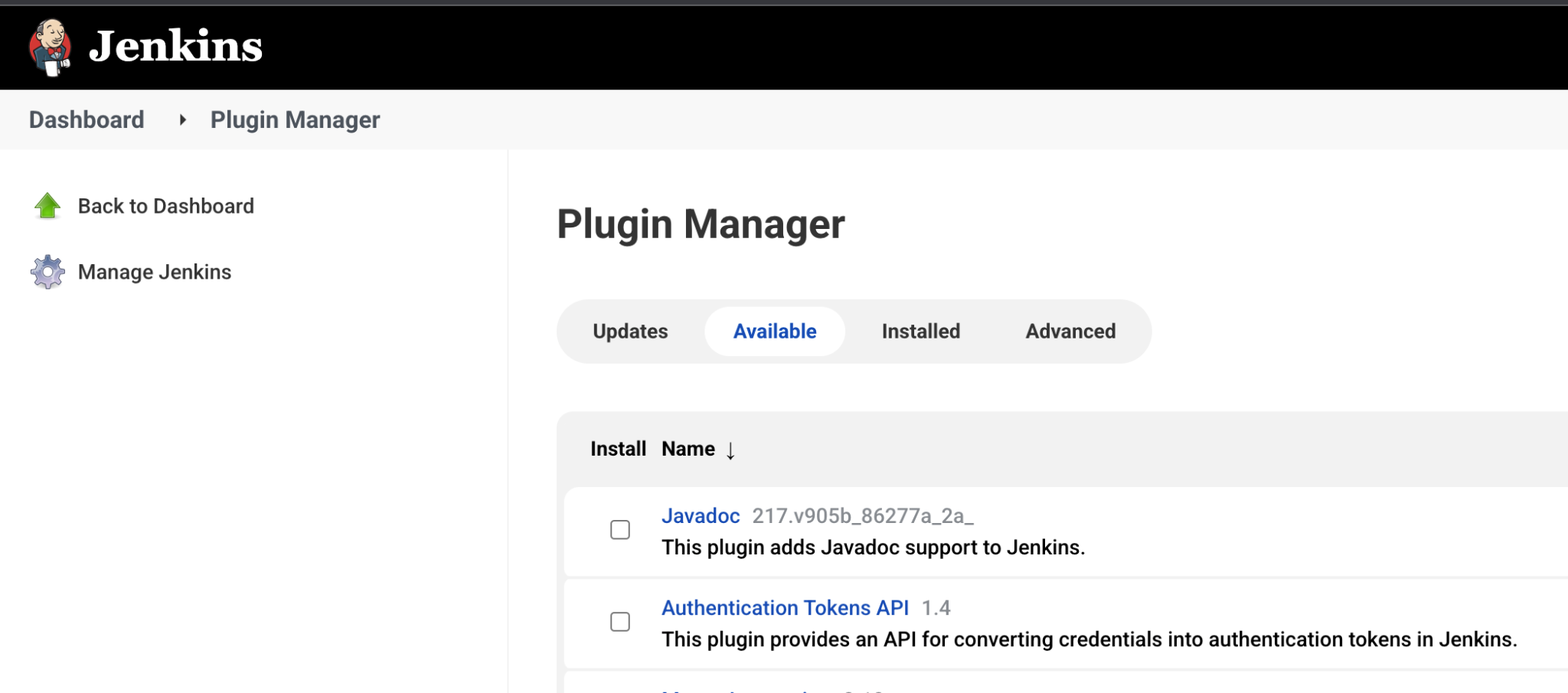This screenshot has height=693, width=1568.
Task: Click the Back to Dashboard sidebar link
Action: coord(165,205)
